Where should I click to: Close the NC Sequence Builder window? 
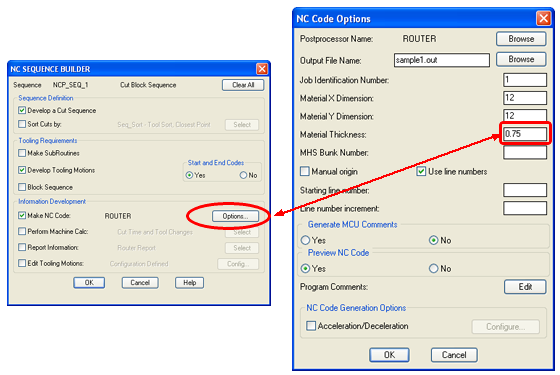[262, 68]
